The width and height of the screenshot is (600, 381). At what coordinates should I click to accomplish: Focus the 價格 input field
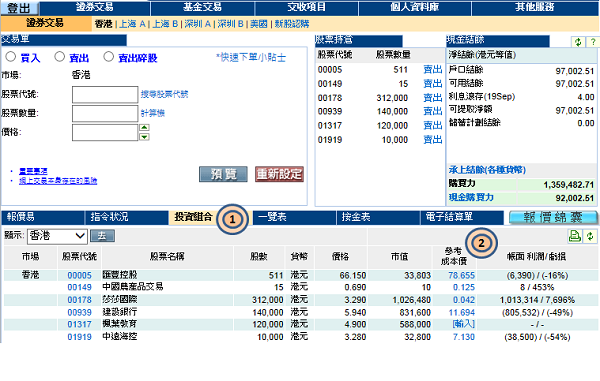click(105, 132)
